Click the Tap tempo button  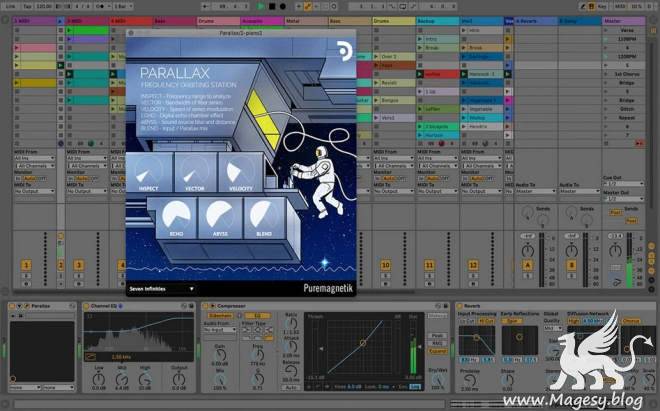(27, 6)
